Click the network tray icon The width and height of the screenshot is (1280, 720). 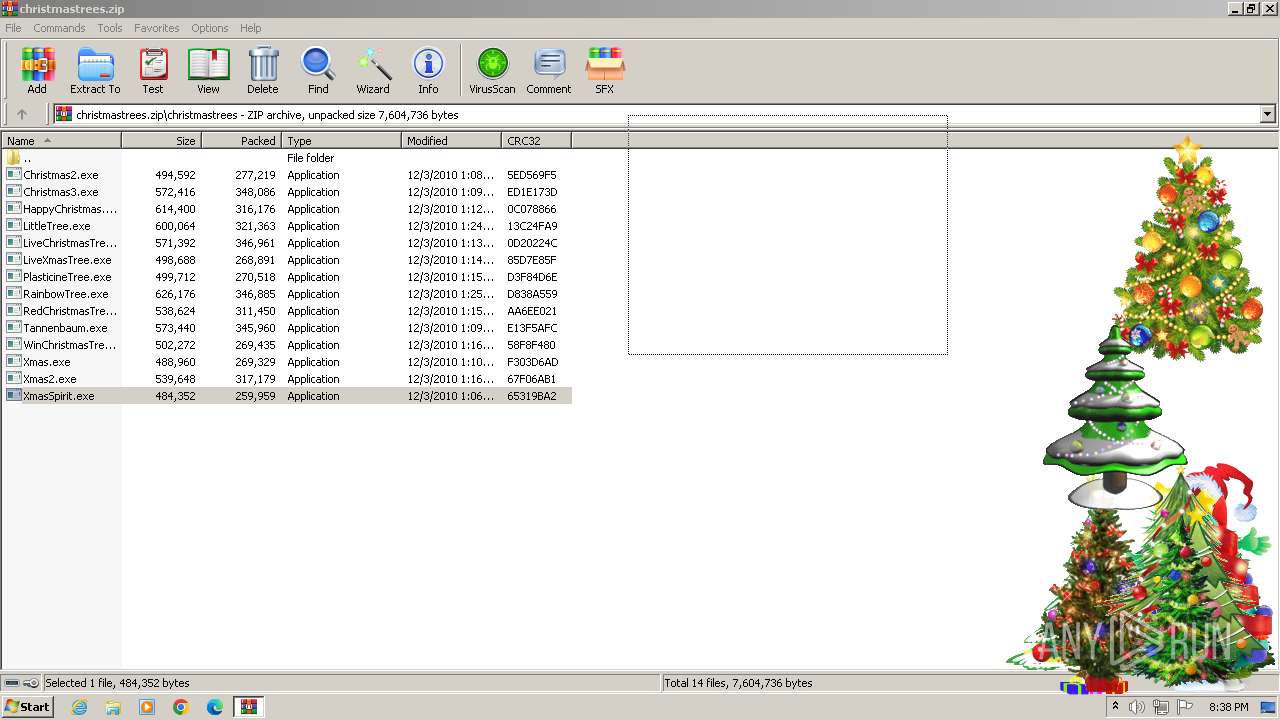pos(1160,707)
